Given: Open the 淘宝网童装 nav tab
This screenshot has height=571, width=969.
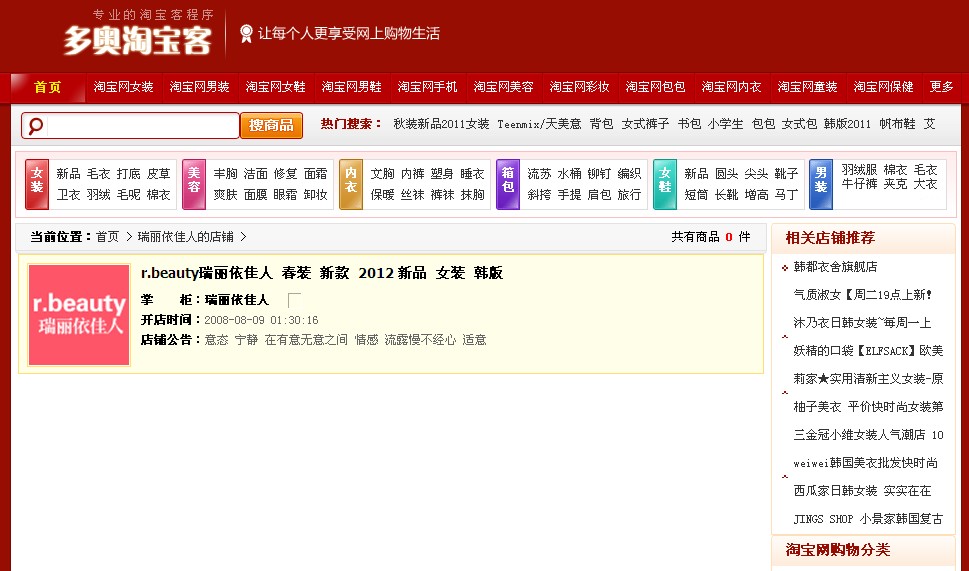Looking at the screenshot, I should tap(808, 87).
